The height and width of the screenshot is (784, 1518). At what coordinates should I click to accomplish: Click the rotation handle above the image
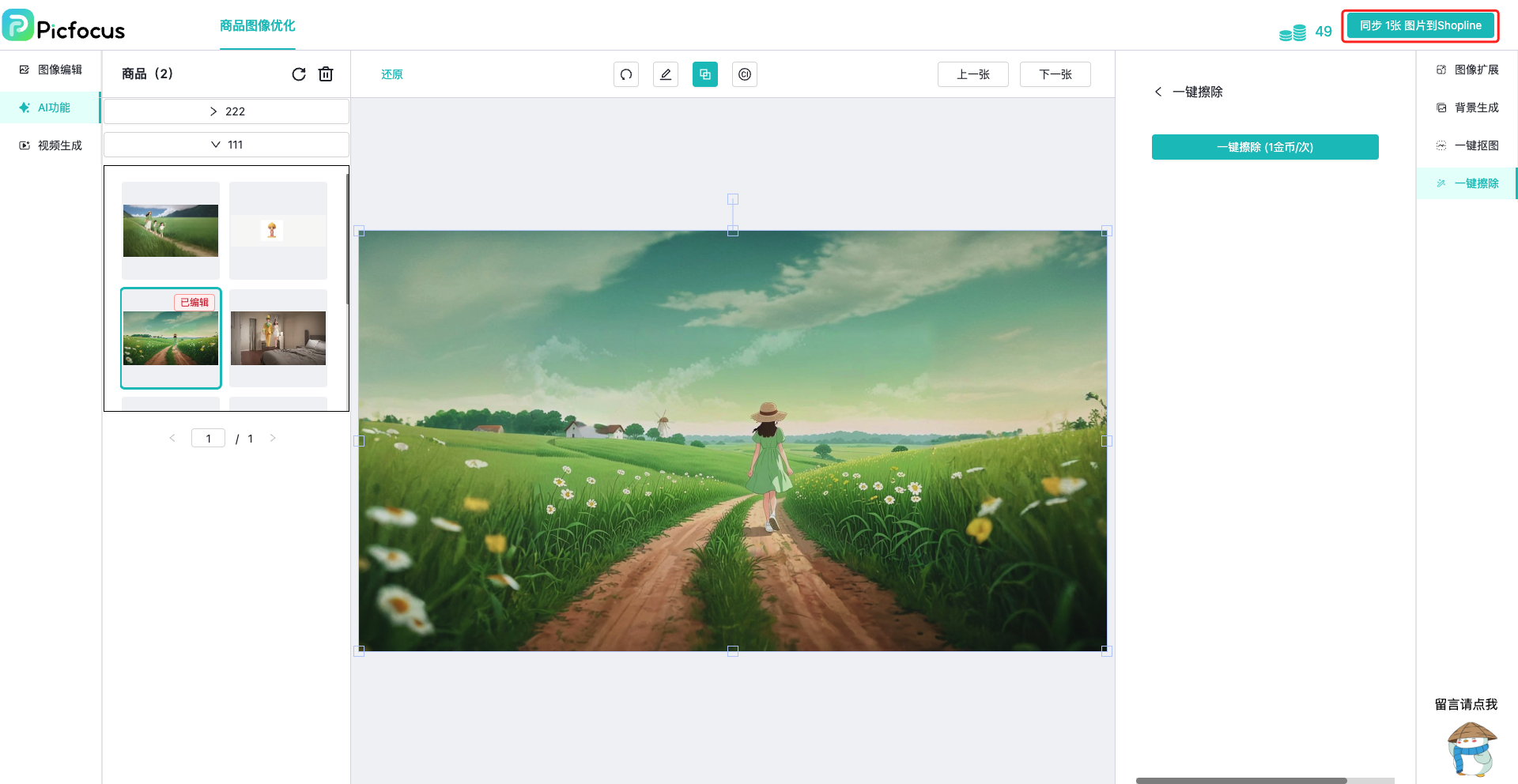coord(733,199)
